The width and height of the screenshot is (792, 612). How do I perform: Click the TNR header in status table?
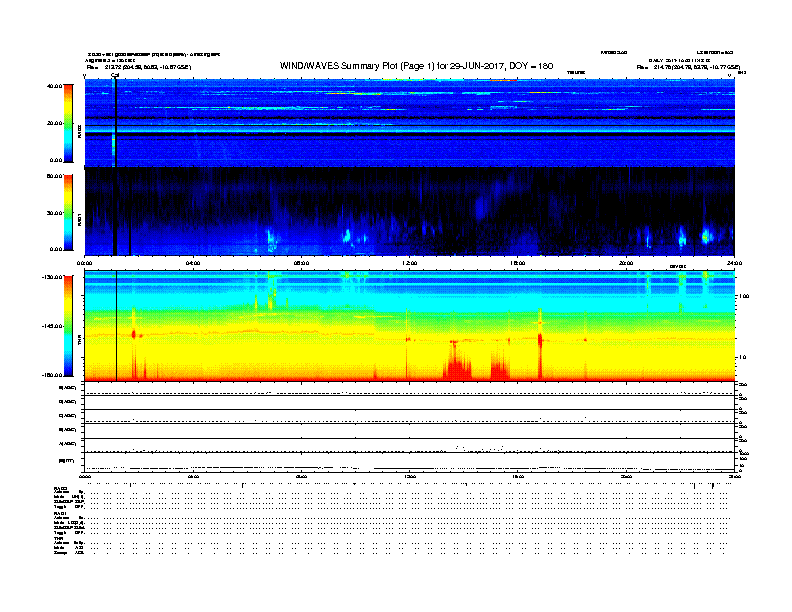tap(58, 539)
